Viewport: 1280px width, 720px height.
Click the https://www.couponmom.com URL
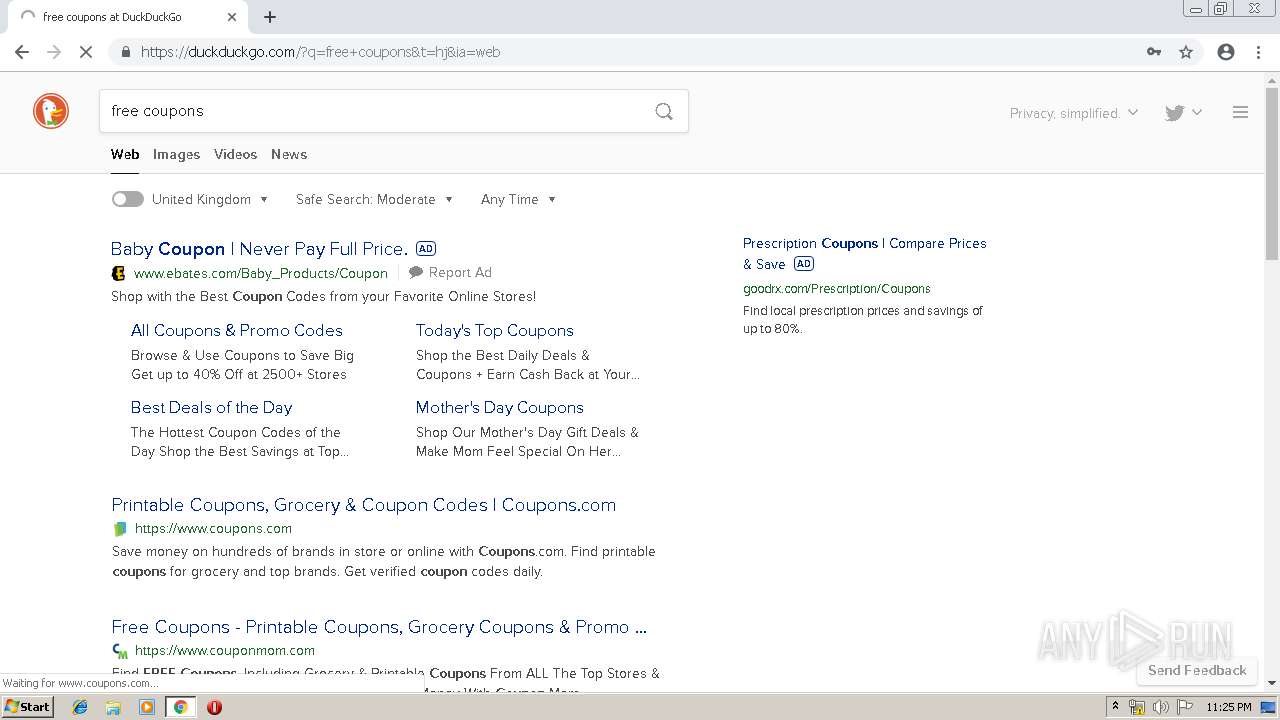[225, 651]
